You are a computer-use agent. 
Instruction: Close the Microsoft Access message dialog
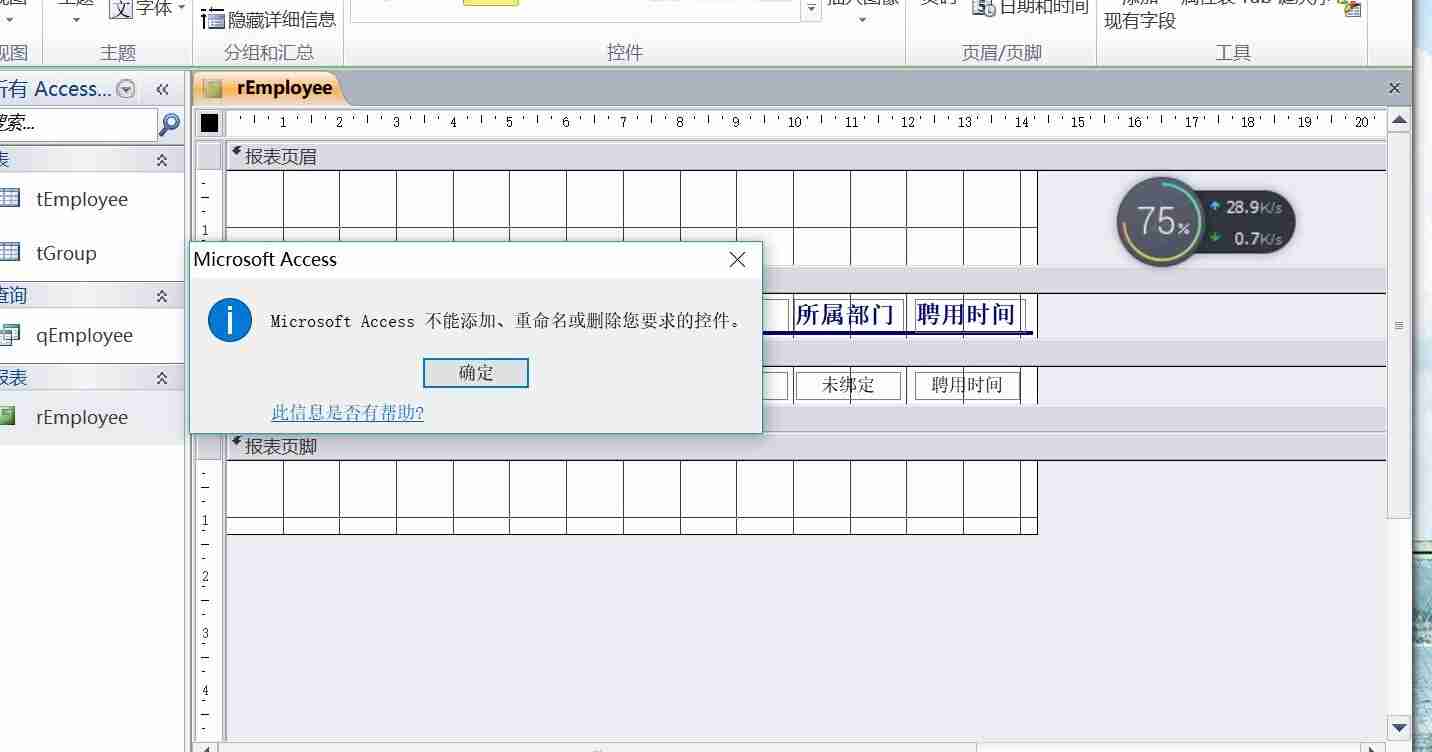[x=738, y=259]
